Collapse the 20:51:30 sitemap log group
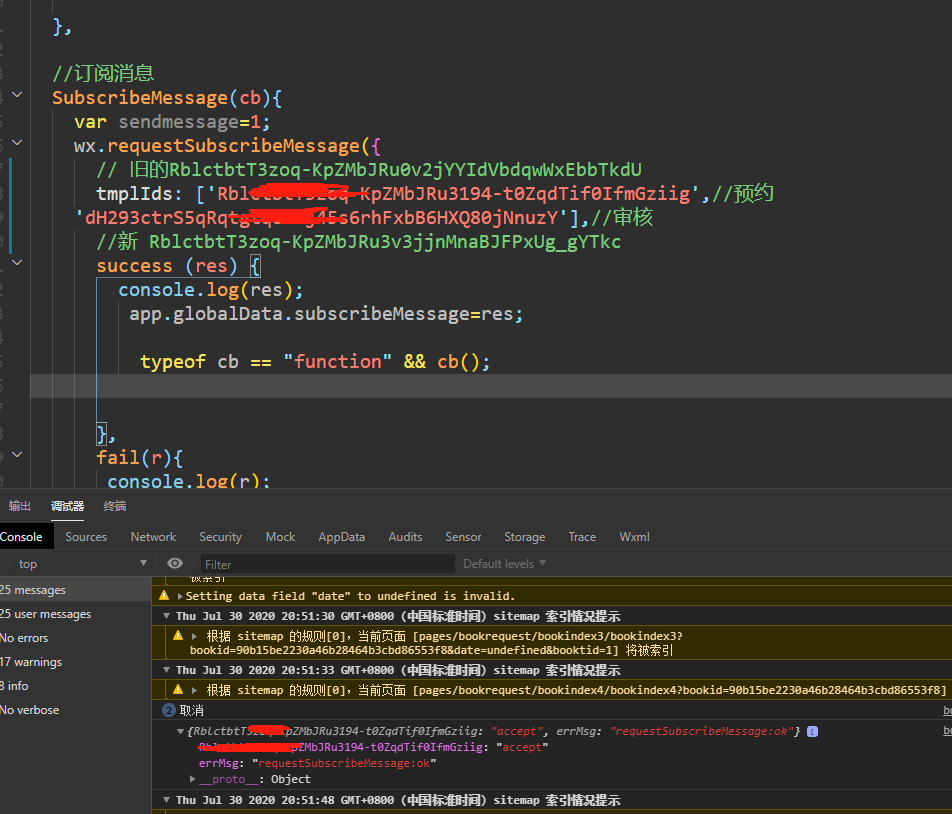952x814 pixels. coord(166,616)
